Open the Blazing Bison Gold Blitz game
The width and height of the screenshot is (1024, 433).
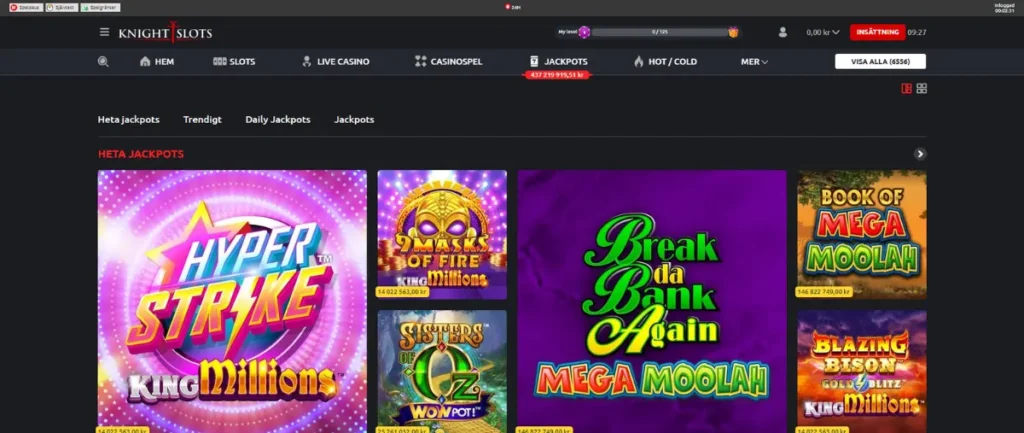tap(862, 371)
